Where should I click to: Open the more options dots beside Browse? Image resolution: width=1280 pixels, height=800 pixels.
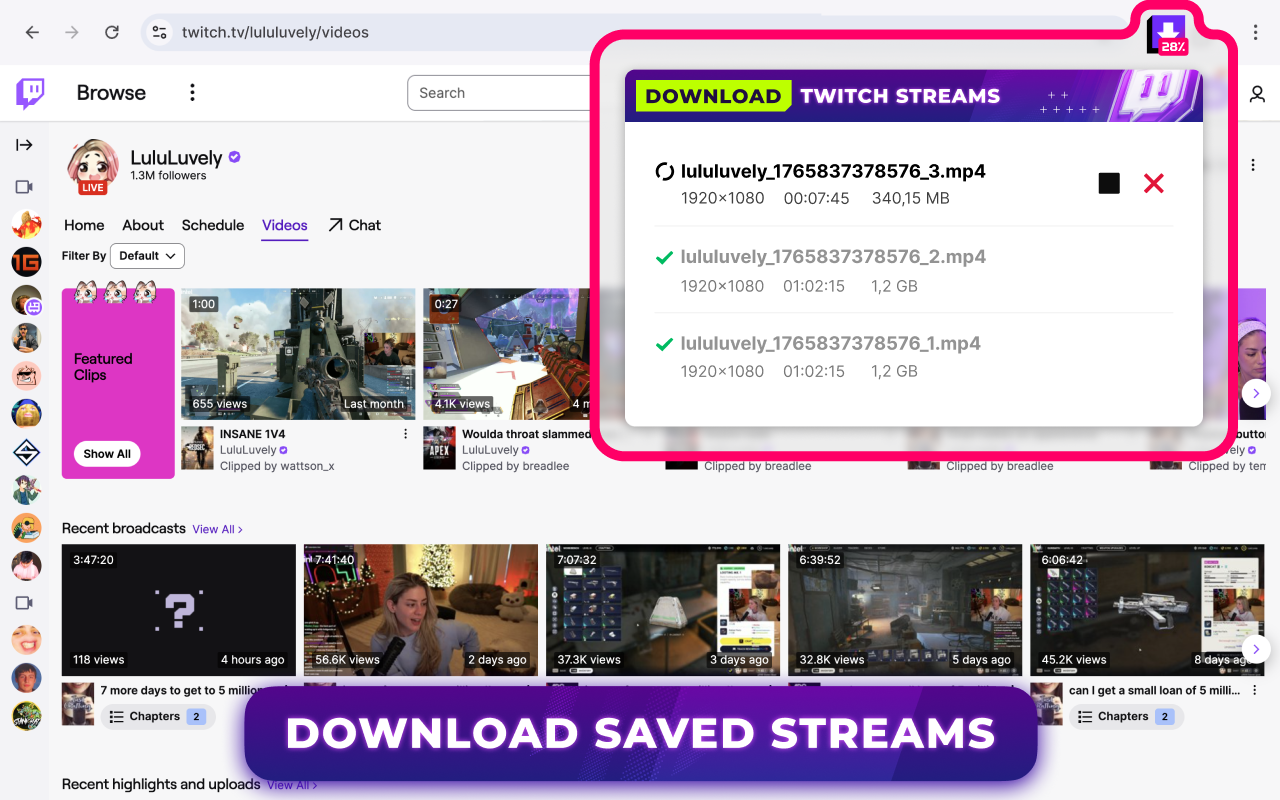pos(192,93)
